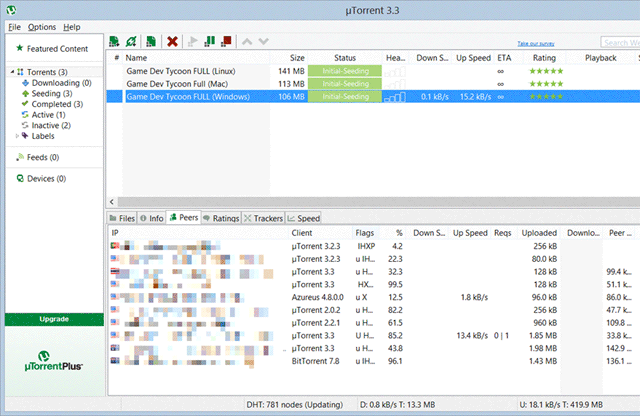This screenshot has width=640, height=416.
Task: Click the Pause torrent icon
Action: (210, 41)
